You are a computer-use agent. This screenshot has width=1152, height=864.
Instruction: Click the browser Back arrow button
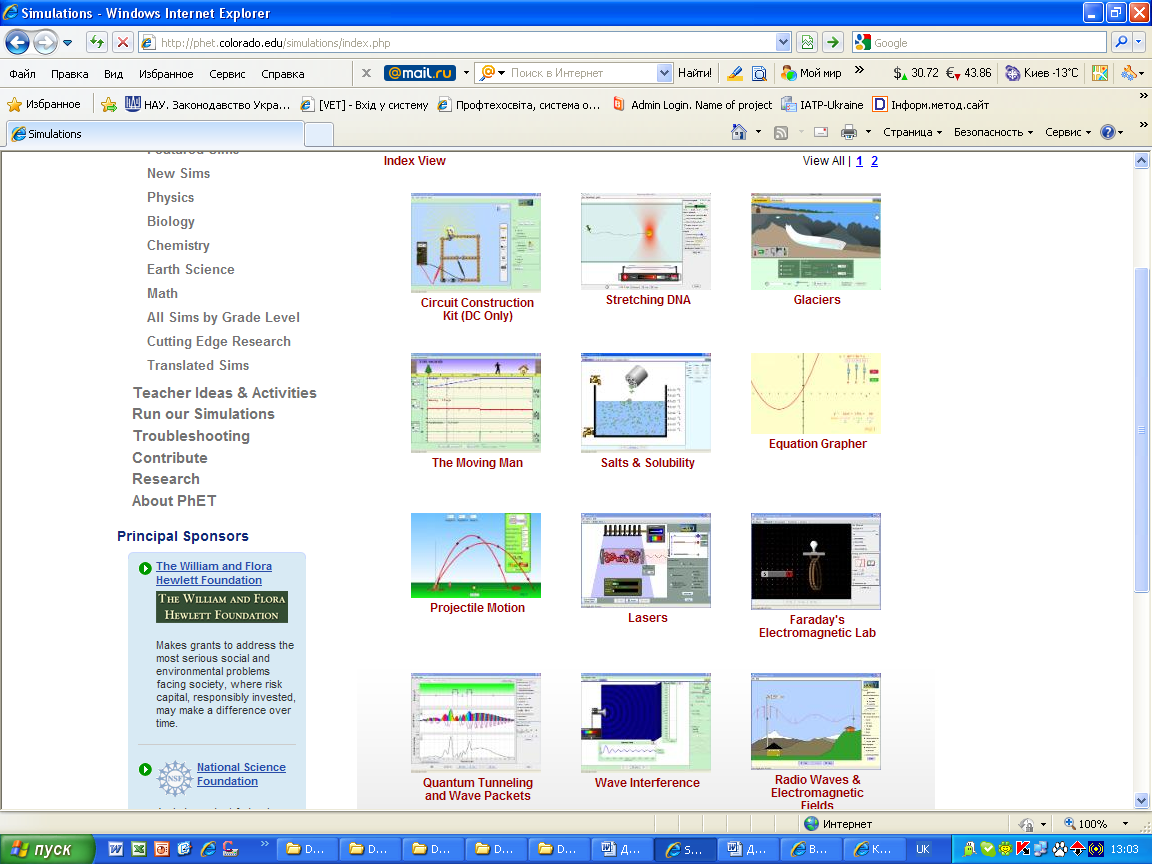click(x=18, y=43)
